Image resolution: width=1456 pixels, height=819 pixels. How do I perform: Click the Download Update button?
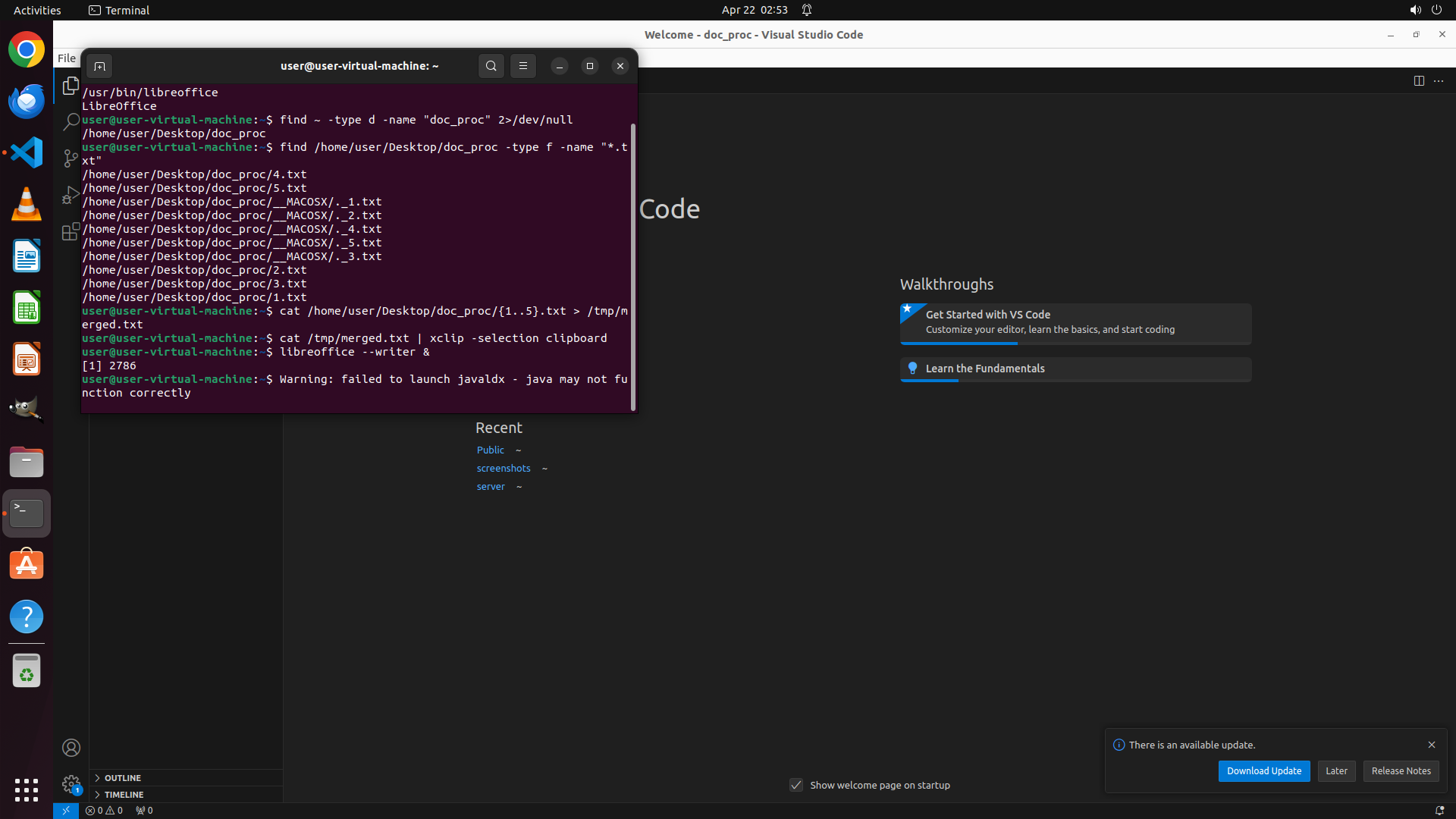point(1263,771)
